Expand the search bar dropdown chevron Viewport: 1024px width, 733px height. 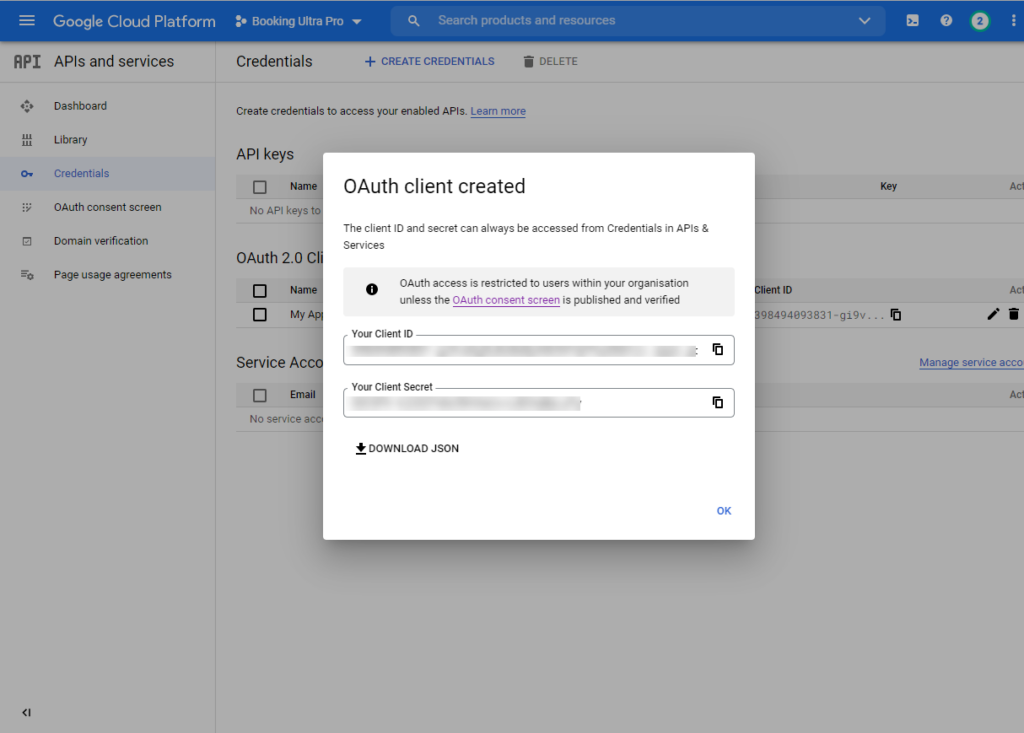(864, 21)
